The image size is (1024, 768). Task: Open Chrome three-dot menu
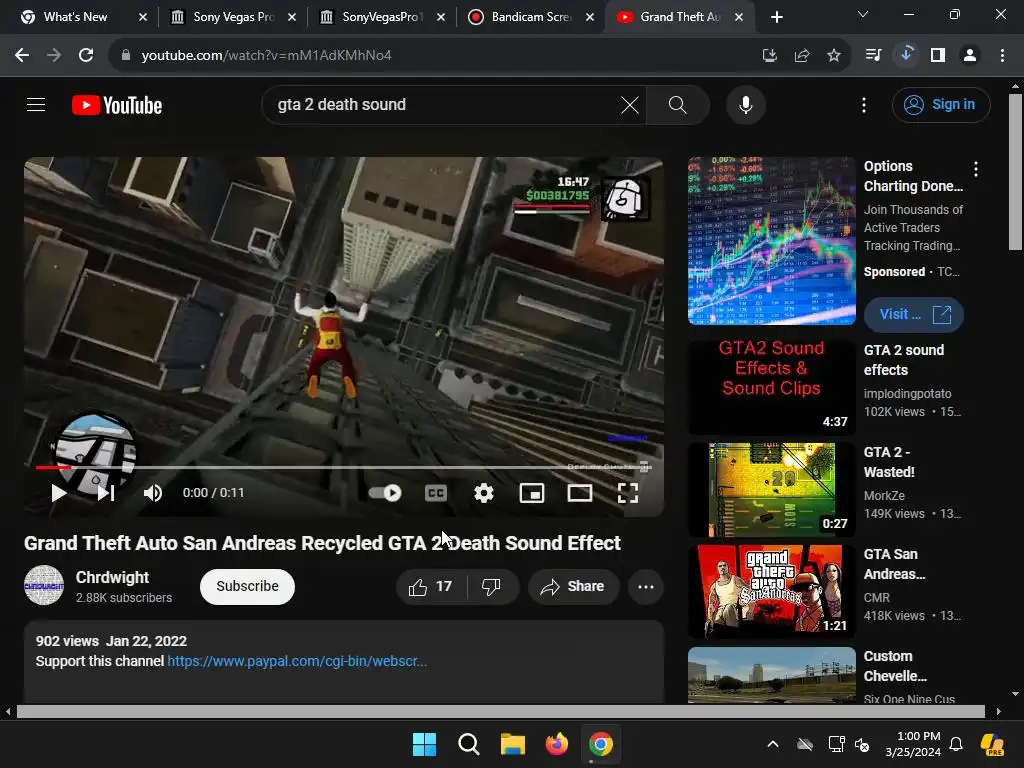coord(1002,56)
